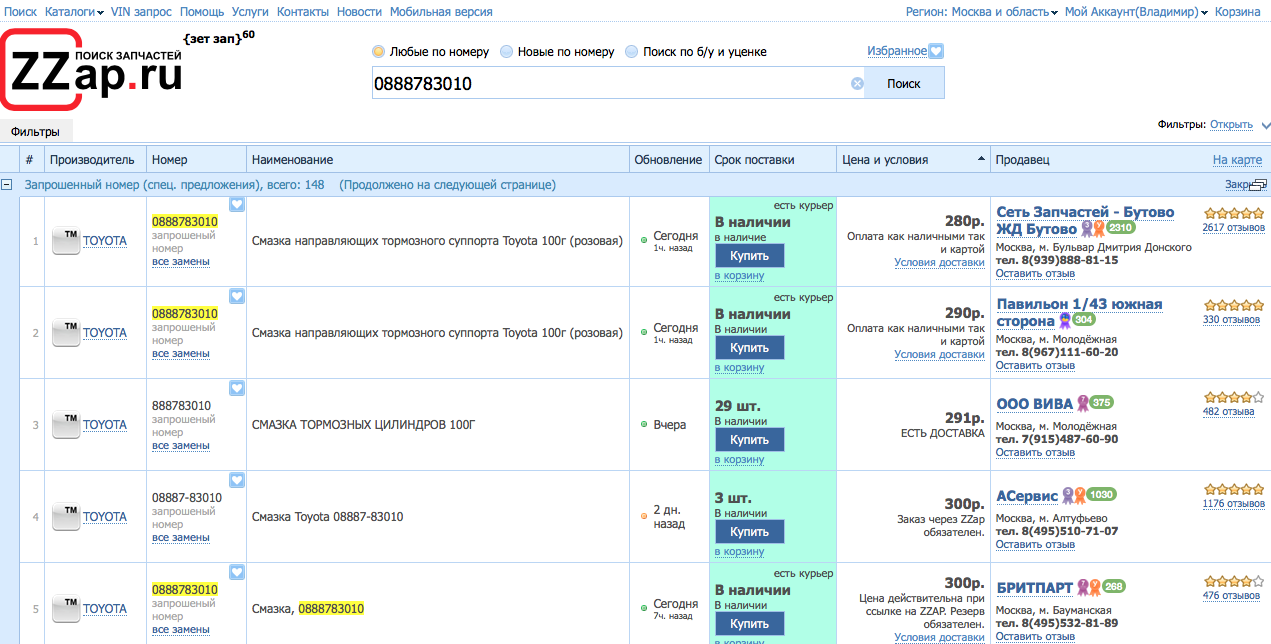Click the 304 rating badge of Павильон 1/43
The height and width of the screenshot is (644, 1271).
tap(1084, 320)
